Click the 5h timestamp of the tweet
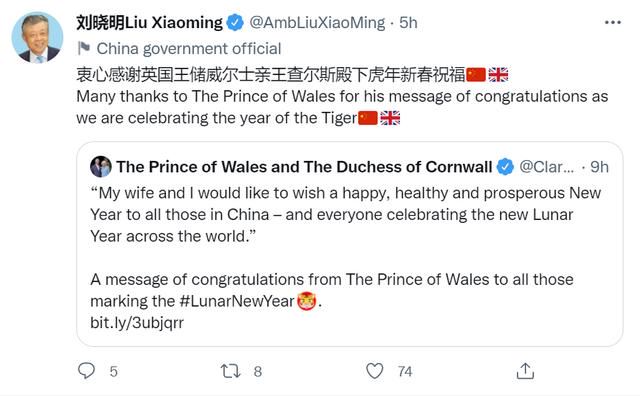 (408, 22)
